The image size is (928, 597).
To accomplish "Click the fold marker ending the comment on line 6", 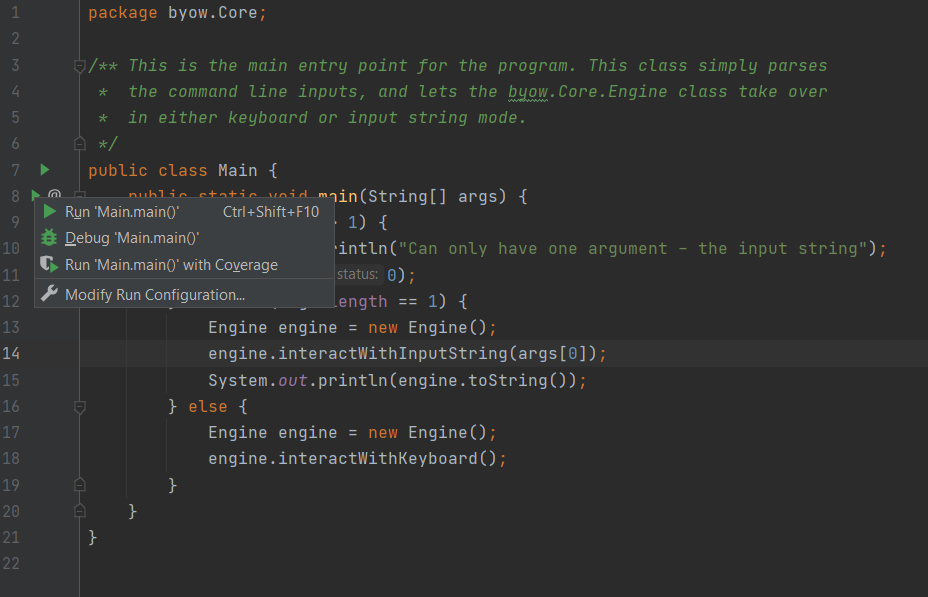I will pyautogui.click(x=79, y=143).
